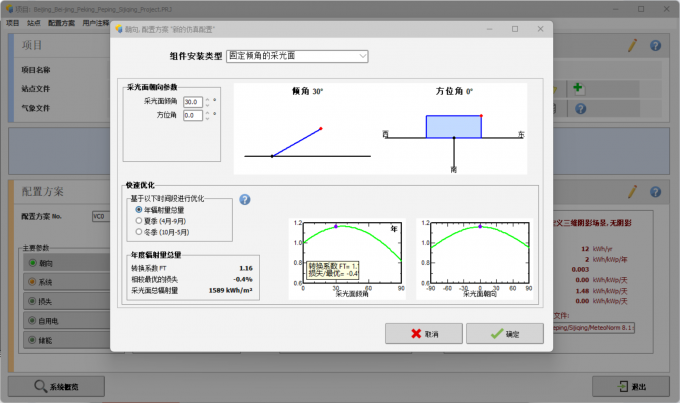Viewport: 680px width, 403px height.
Task: Click the 退出 button in the main window
Action: [631, 387]
